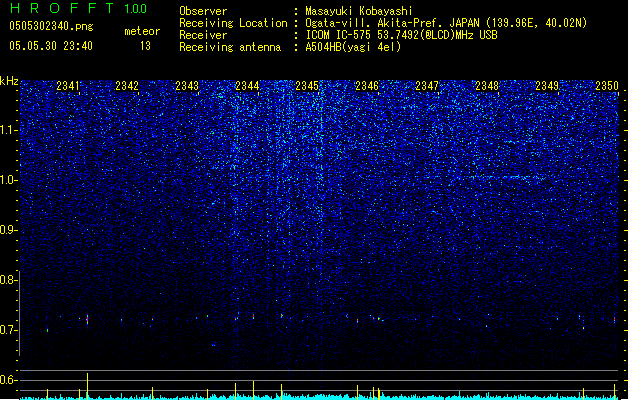Click the name Masayuki Kobayashi

coord(359,11)
